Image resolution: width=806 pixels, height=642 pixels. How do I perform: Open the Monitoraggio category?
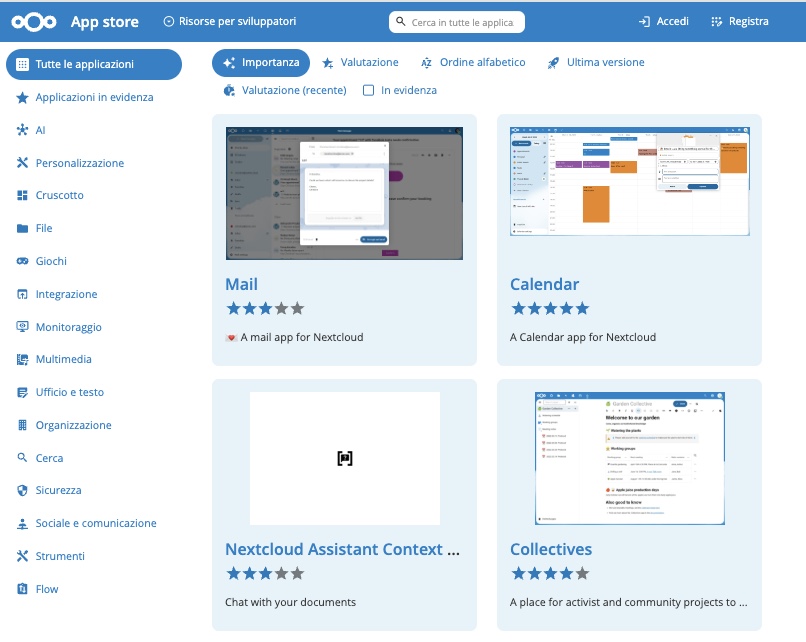pyautogui.click(x=68, y=327)
